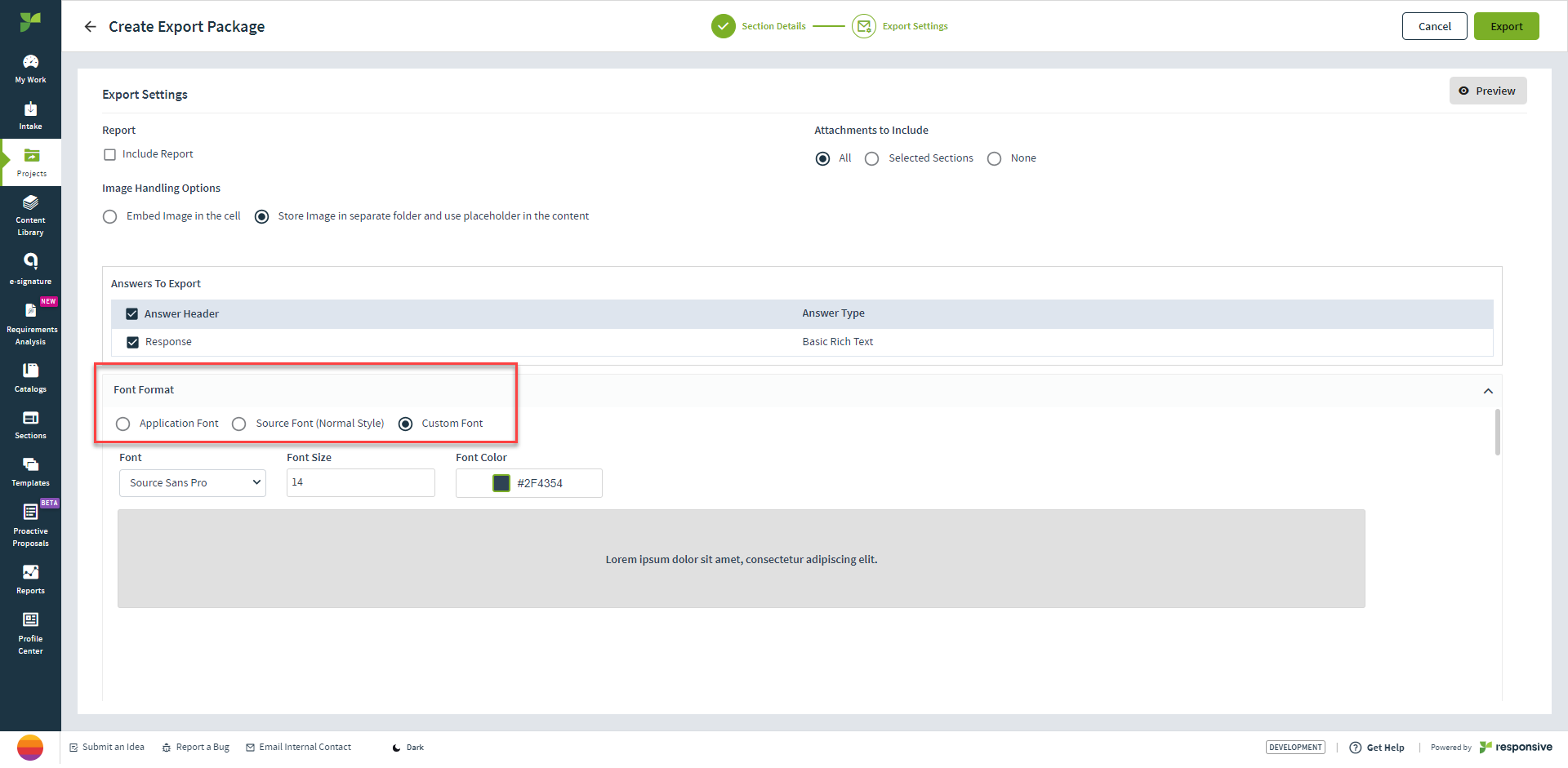Choose Application Font in Font Format

coord(122,424)
